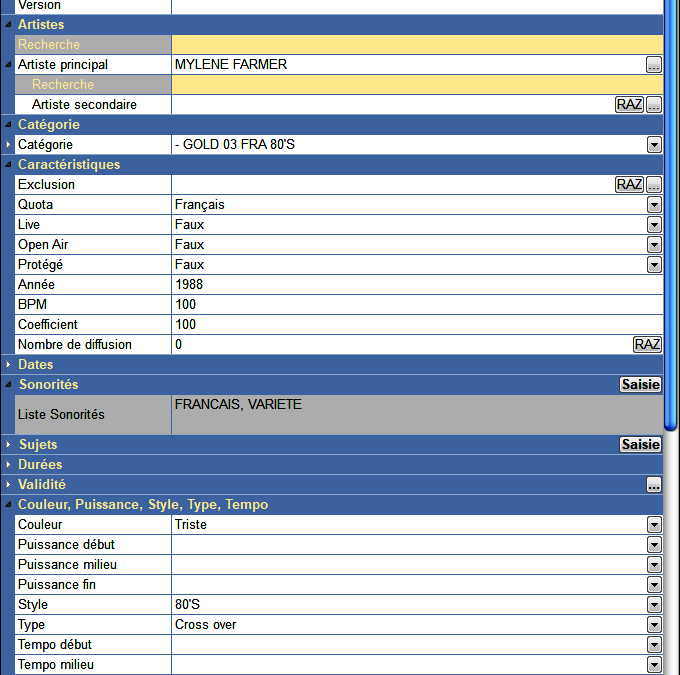Open the Protégé dropdown

point(654,265)
